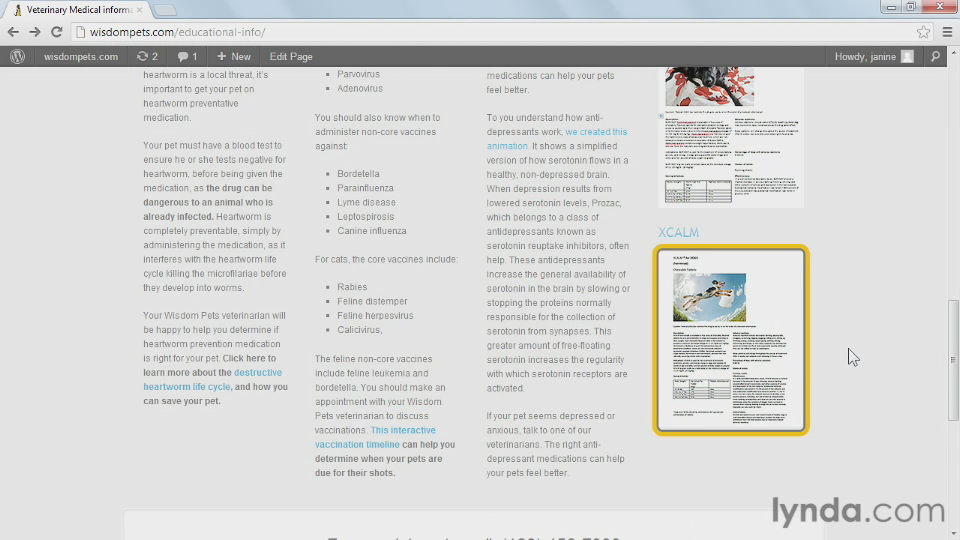
Task: Click the updates icon showing 2
Action: 147,57
